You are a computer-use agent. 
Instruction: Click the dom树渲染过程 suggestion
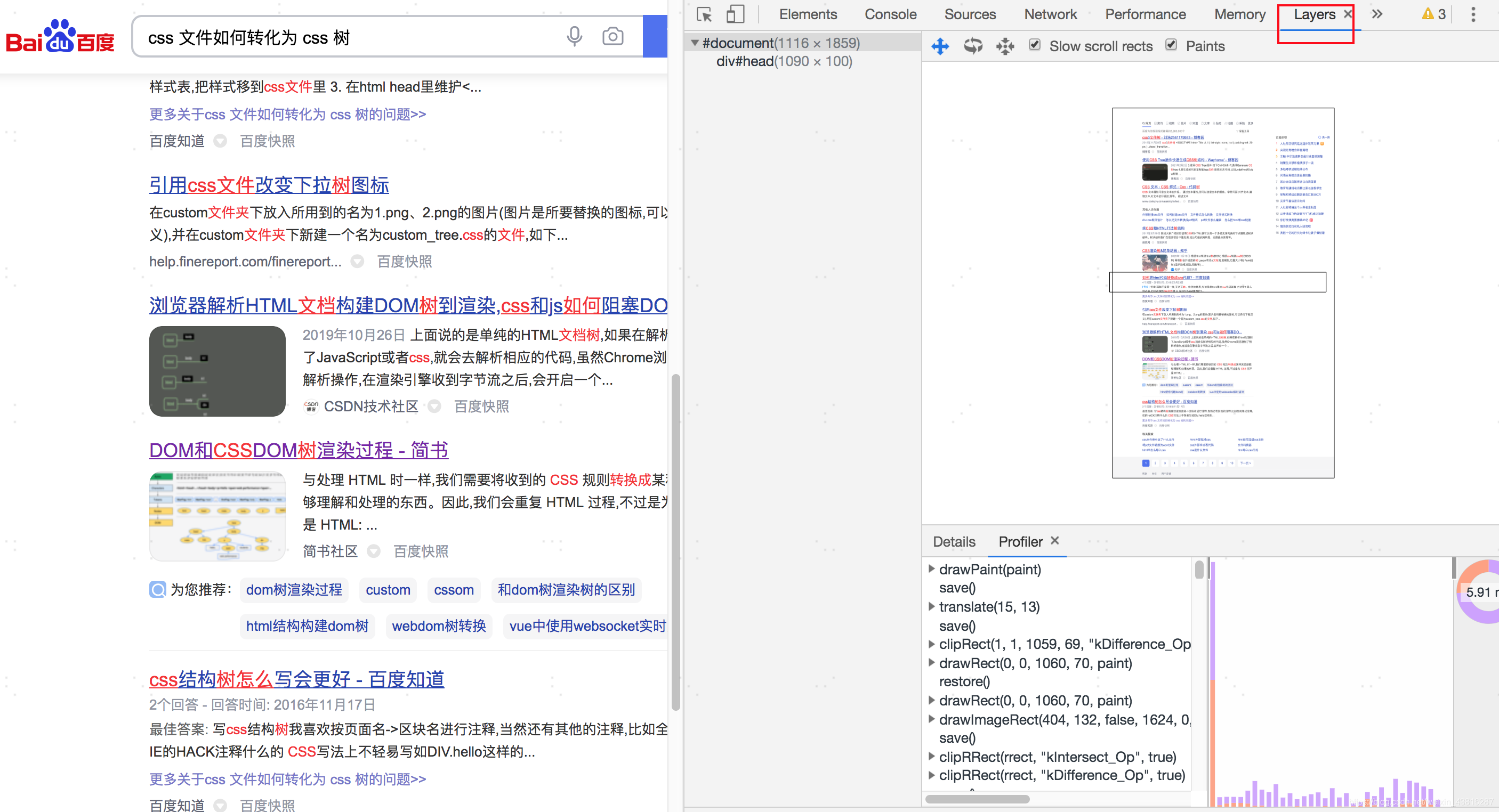click(x=294, y=589)
